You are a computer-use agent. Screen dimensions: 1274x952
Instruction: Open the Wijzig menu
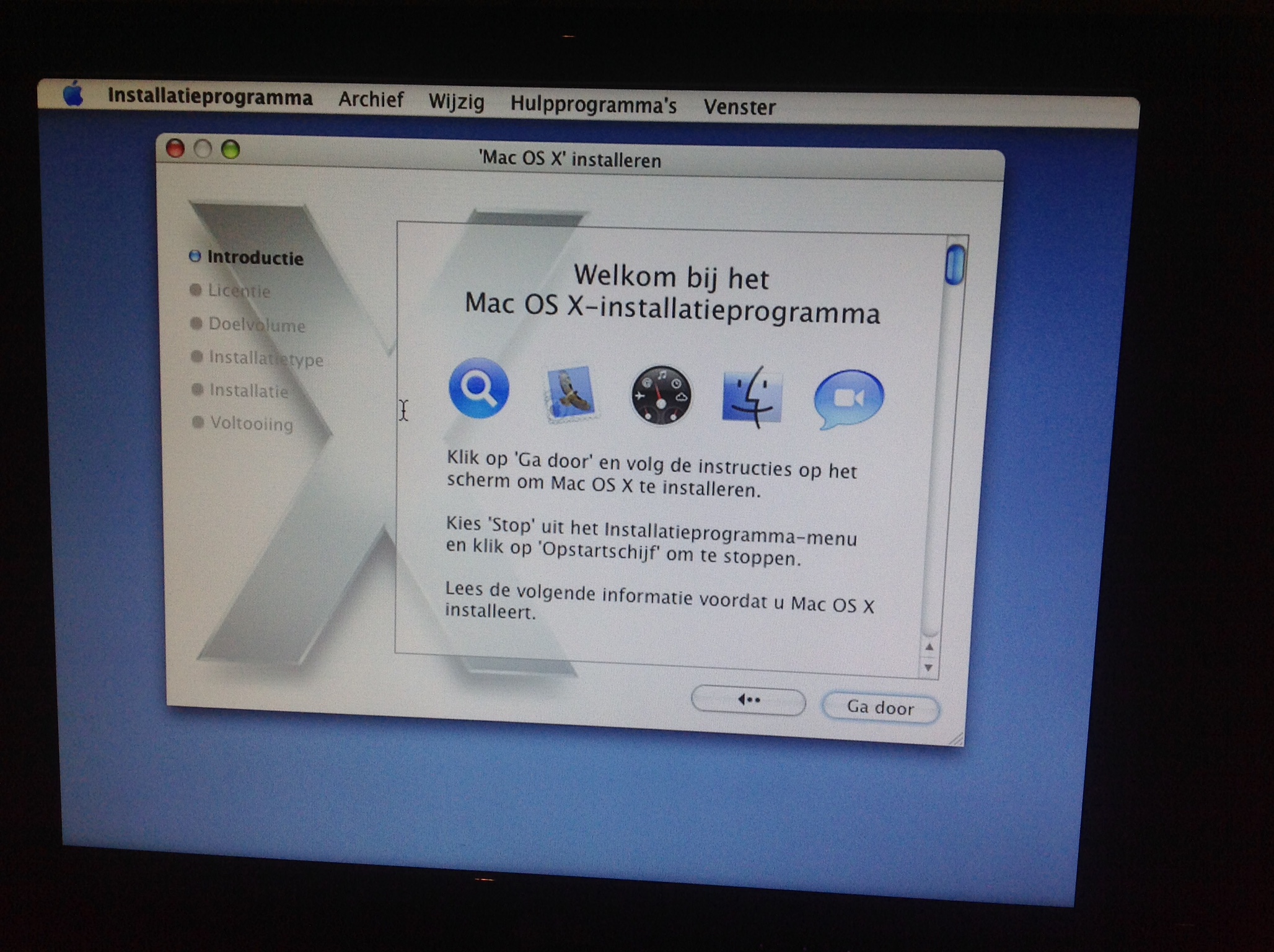click(x=456, y=102)
